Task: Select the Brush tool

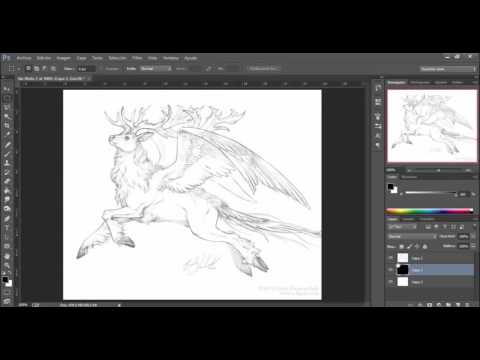Action: (7, 154)
